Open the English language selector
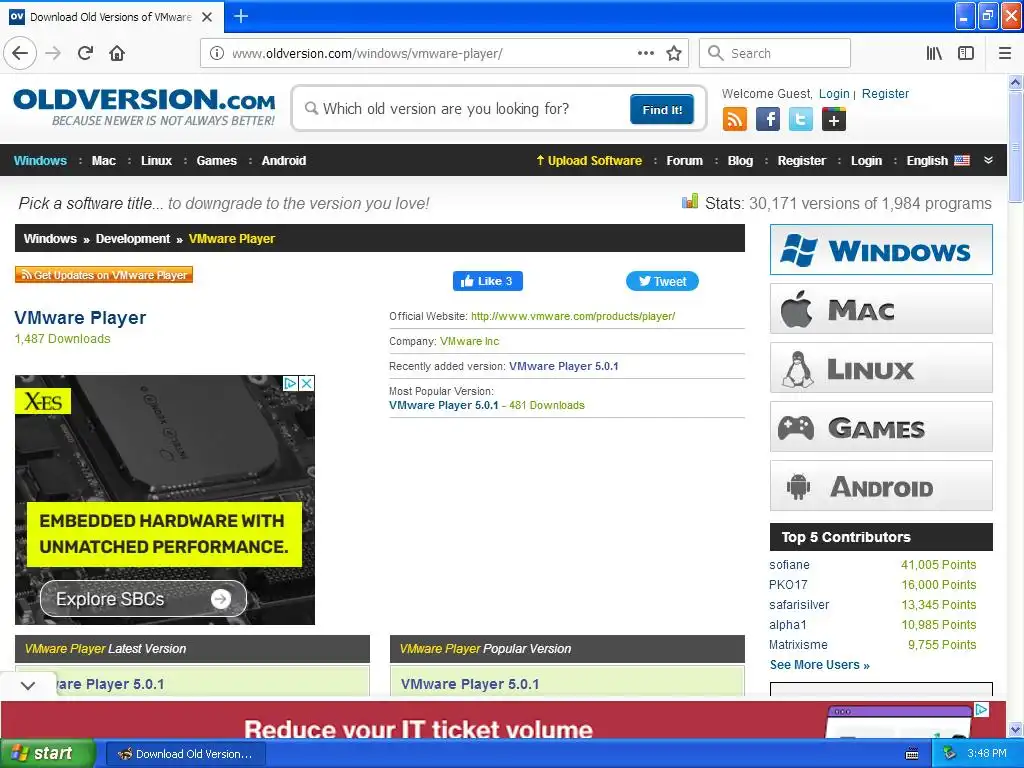The image size is (1024, 768). [x=938, y=160]
